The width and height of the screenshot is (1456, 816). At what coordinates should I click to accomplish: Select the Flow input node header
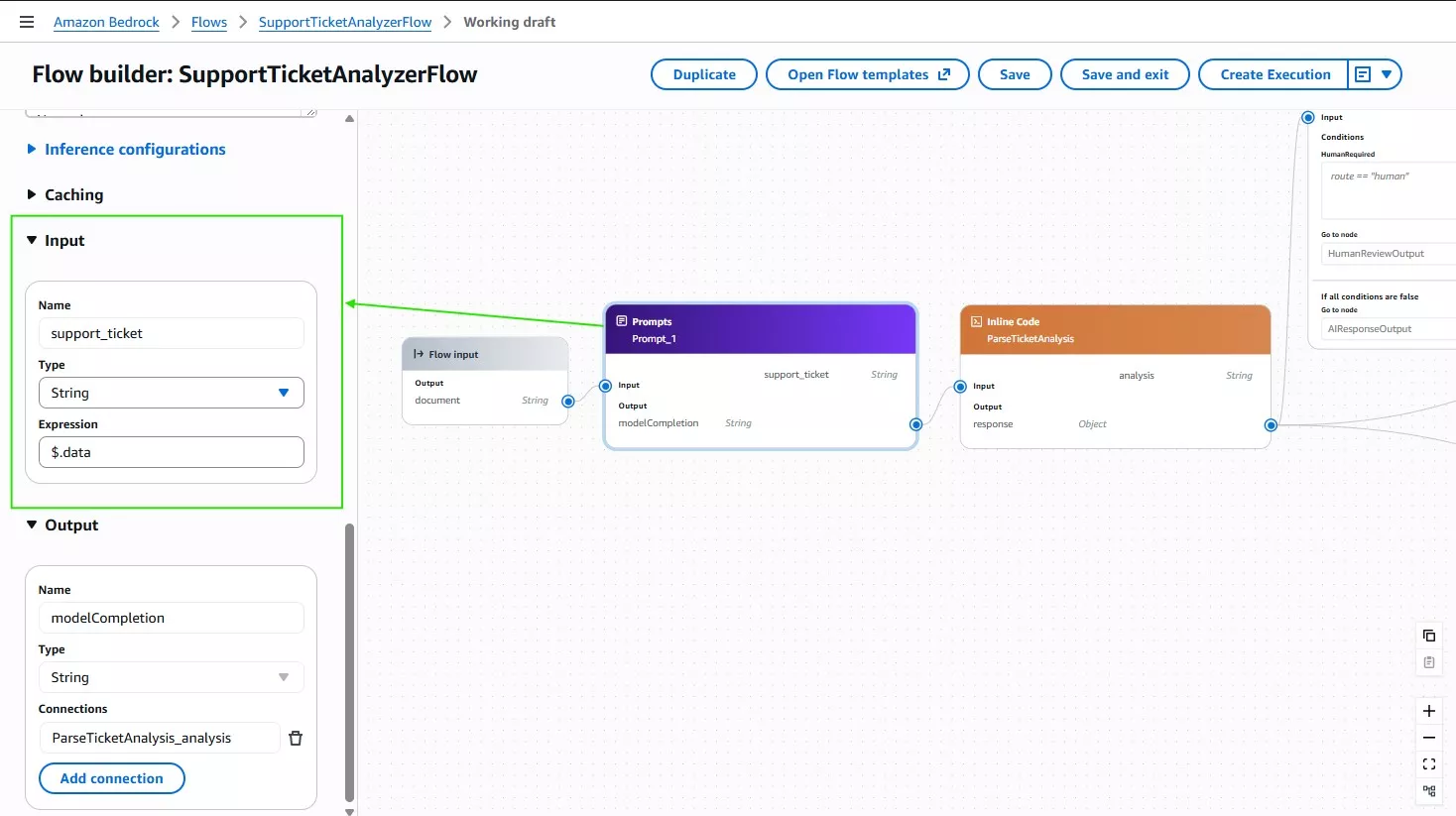(x=485, y=354)
